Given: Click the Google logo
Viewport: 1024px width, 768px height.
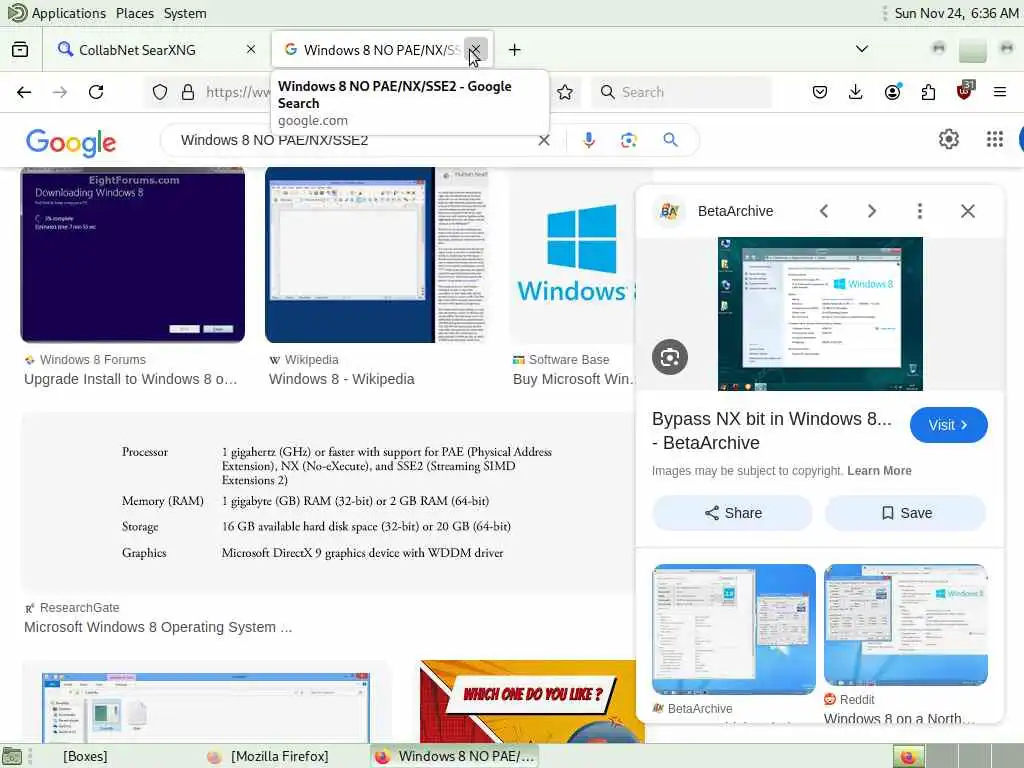Looking at the screenshot, I should tap(71, 142).
